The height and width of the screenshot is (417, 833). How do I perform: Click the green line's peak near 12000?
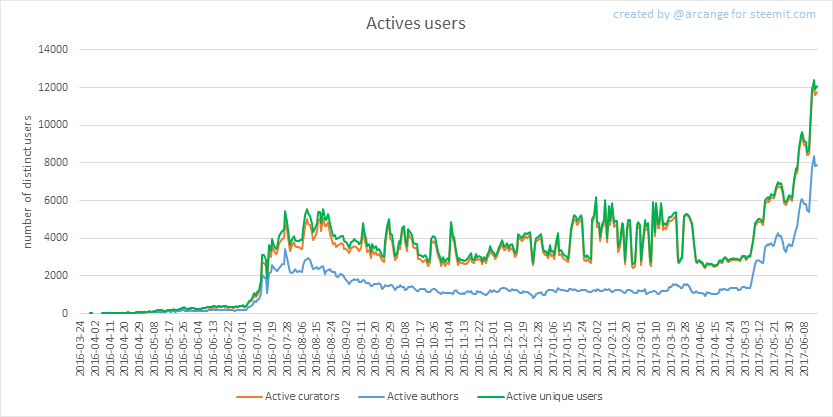tap(814, 80)
